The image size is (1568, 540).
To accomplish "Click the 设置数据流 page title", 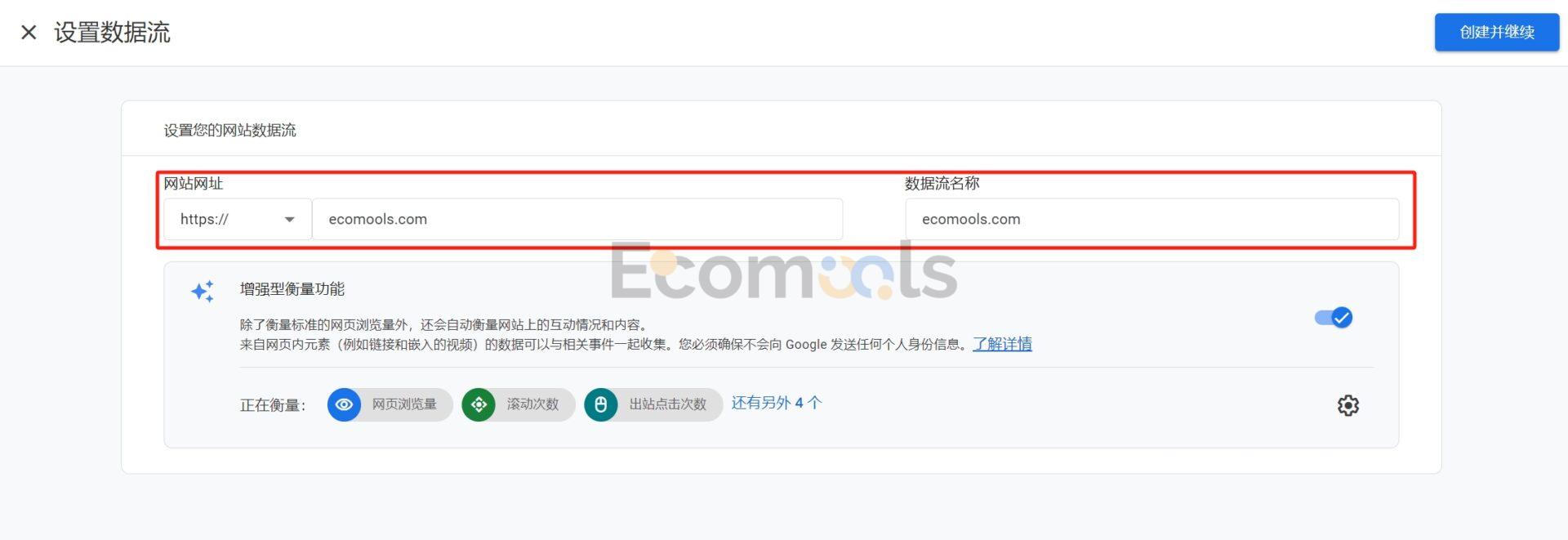I will (113, 33).
